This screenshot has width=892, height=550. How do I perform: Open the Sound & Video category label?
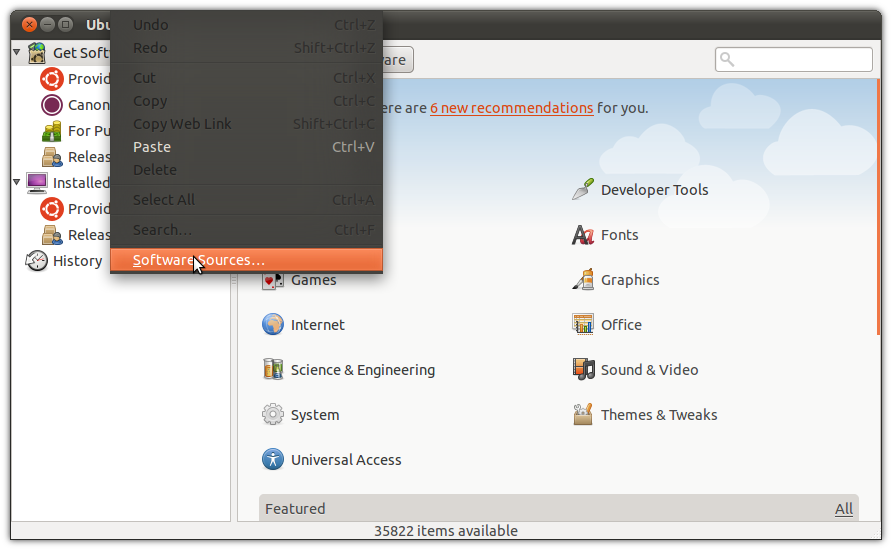point(649,370)
